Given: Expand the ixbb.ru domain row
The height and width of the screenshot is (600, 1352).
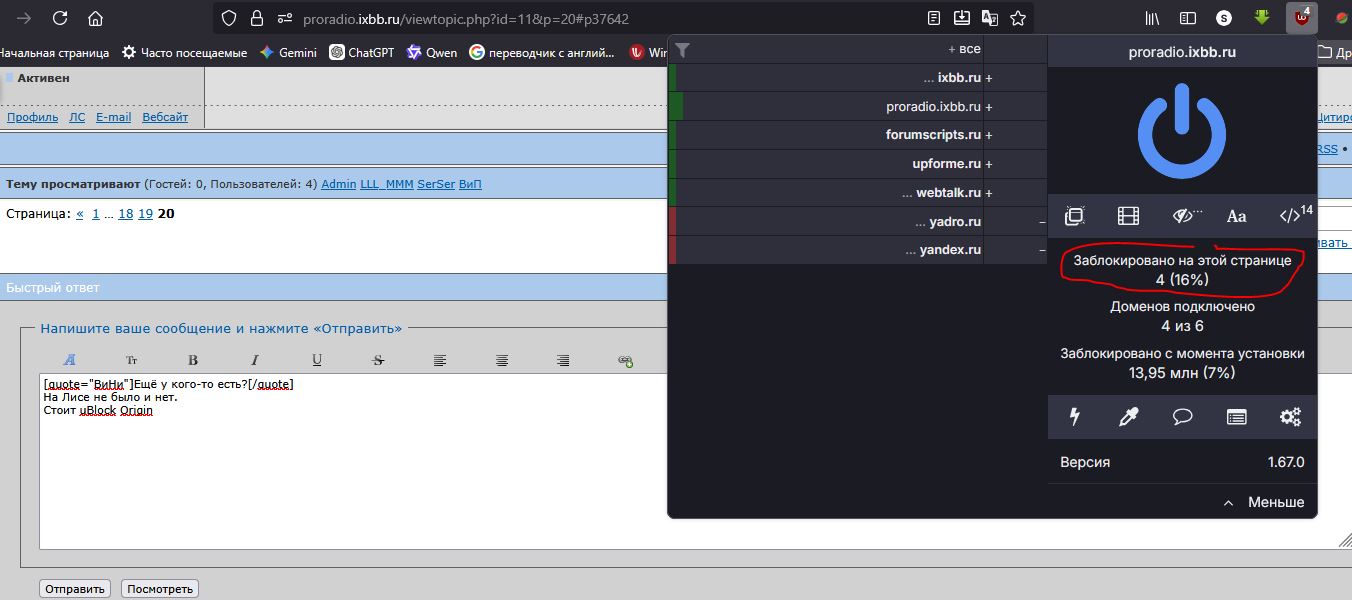Looking at the screenshot, I should (x=988, y=78).
